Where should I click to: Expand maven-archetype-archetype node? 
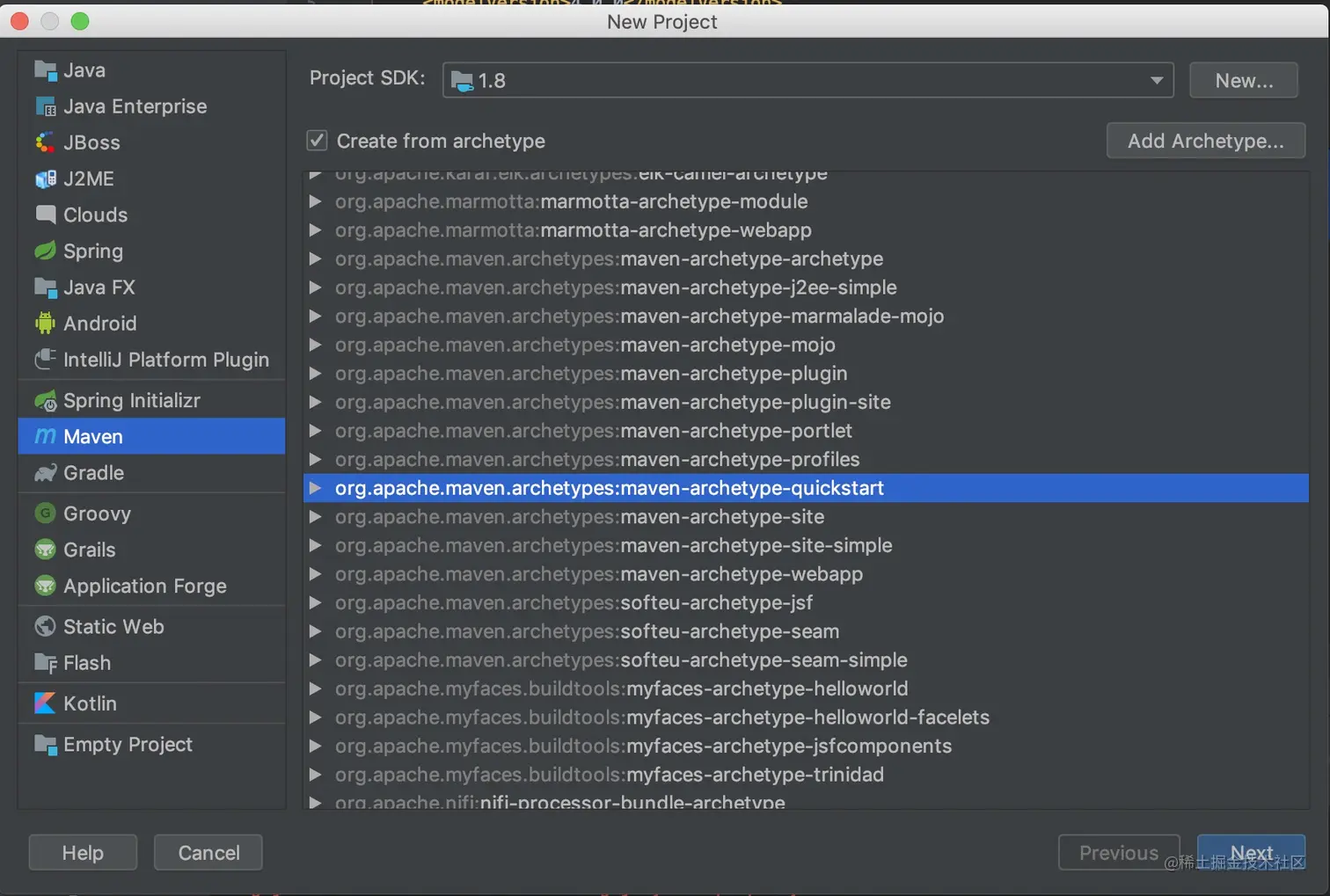pyautogui.click(x=315, y=259)
